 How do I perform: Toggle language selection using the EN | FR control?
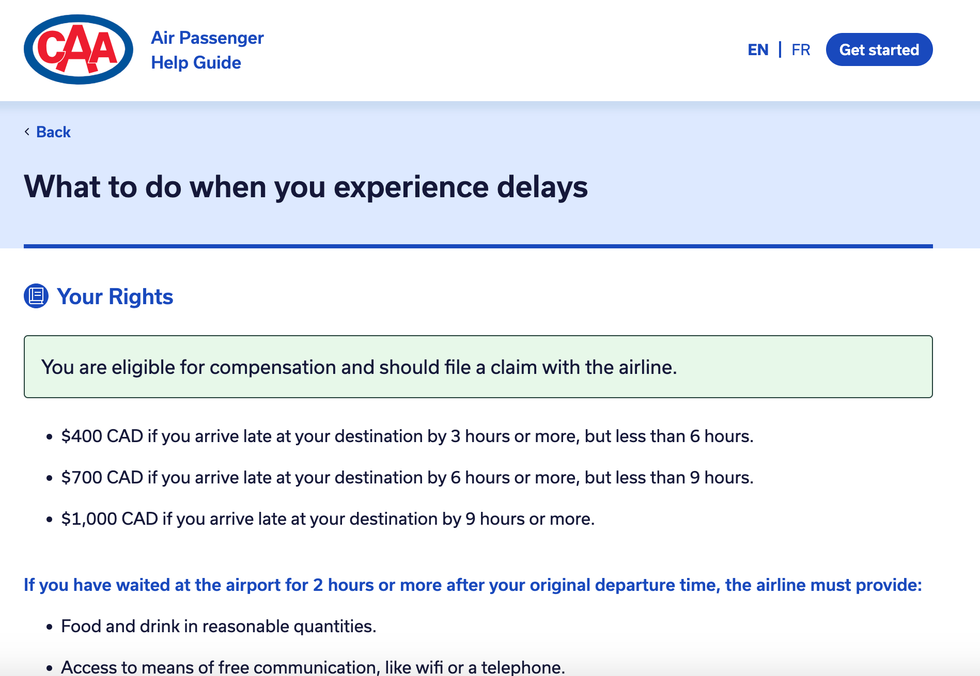(x=779, y=49)
